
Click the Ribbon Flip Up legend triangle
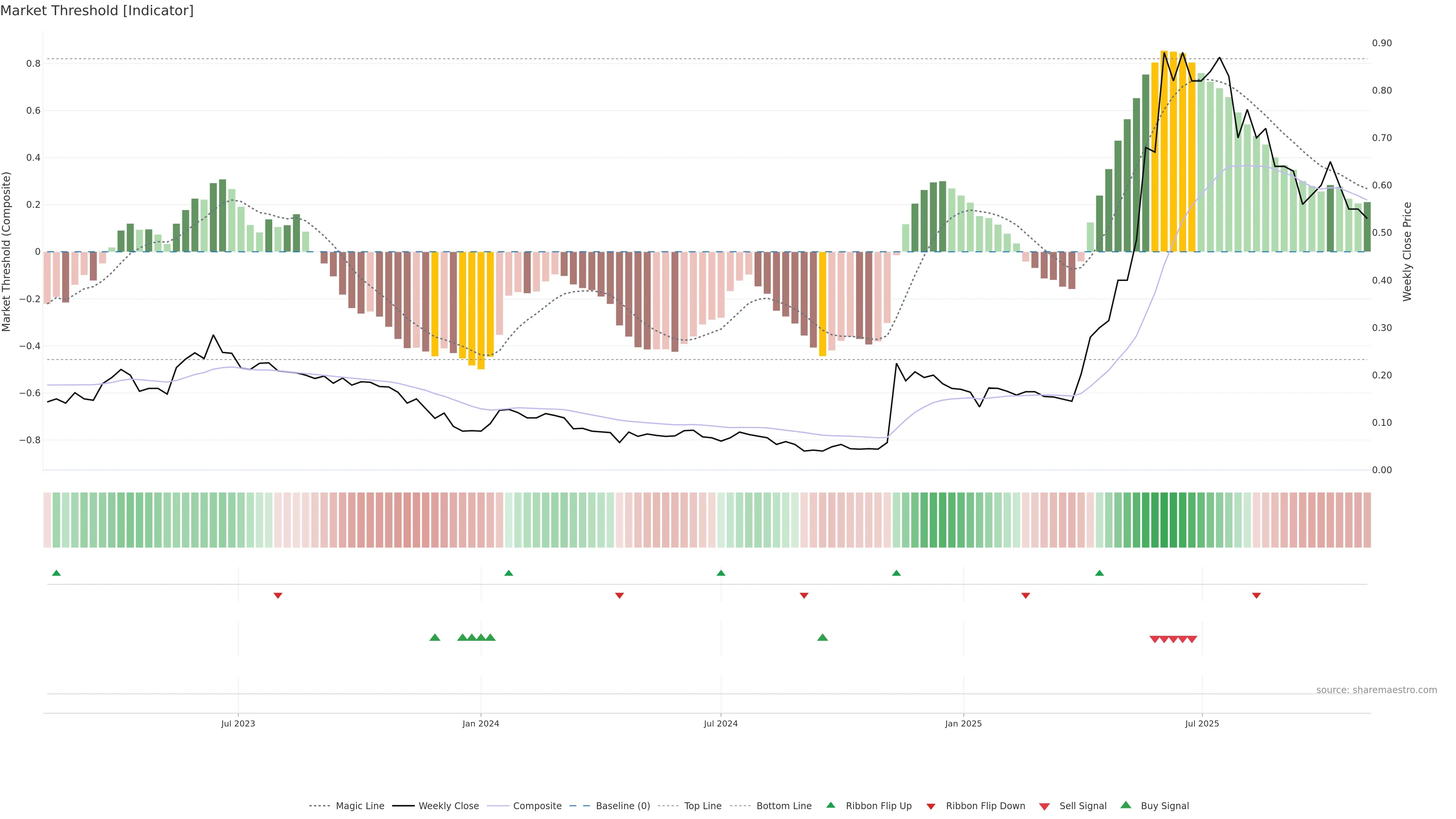830,805
